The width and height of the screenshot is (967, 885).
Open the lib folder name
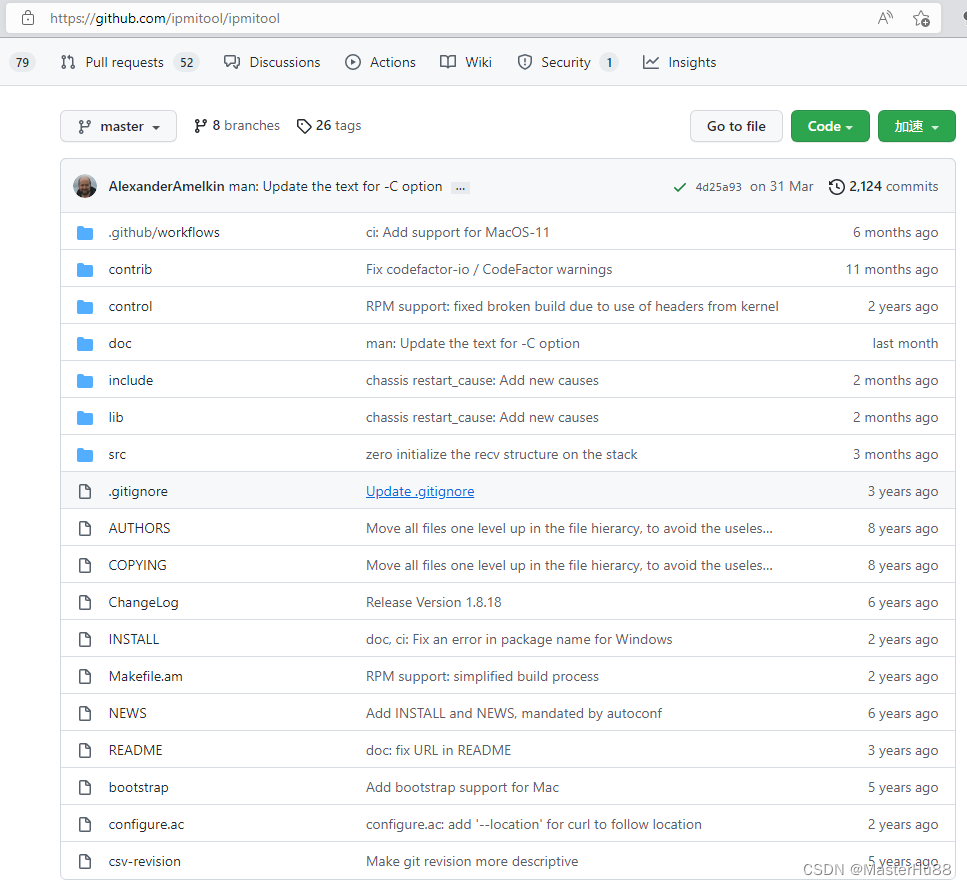point(116,418)
